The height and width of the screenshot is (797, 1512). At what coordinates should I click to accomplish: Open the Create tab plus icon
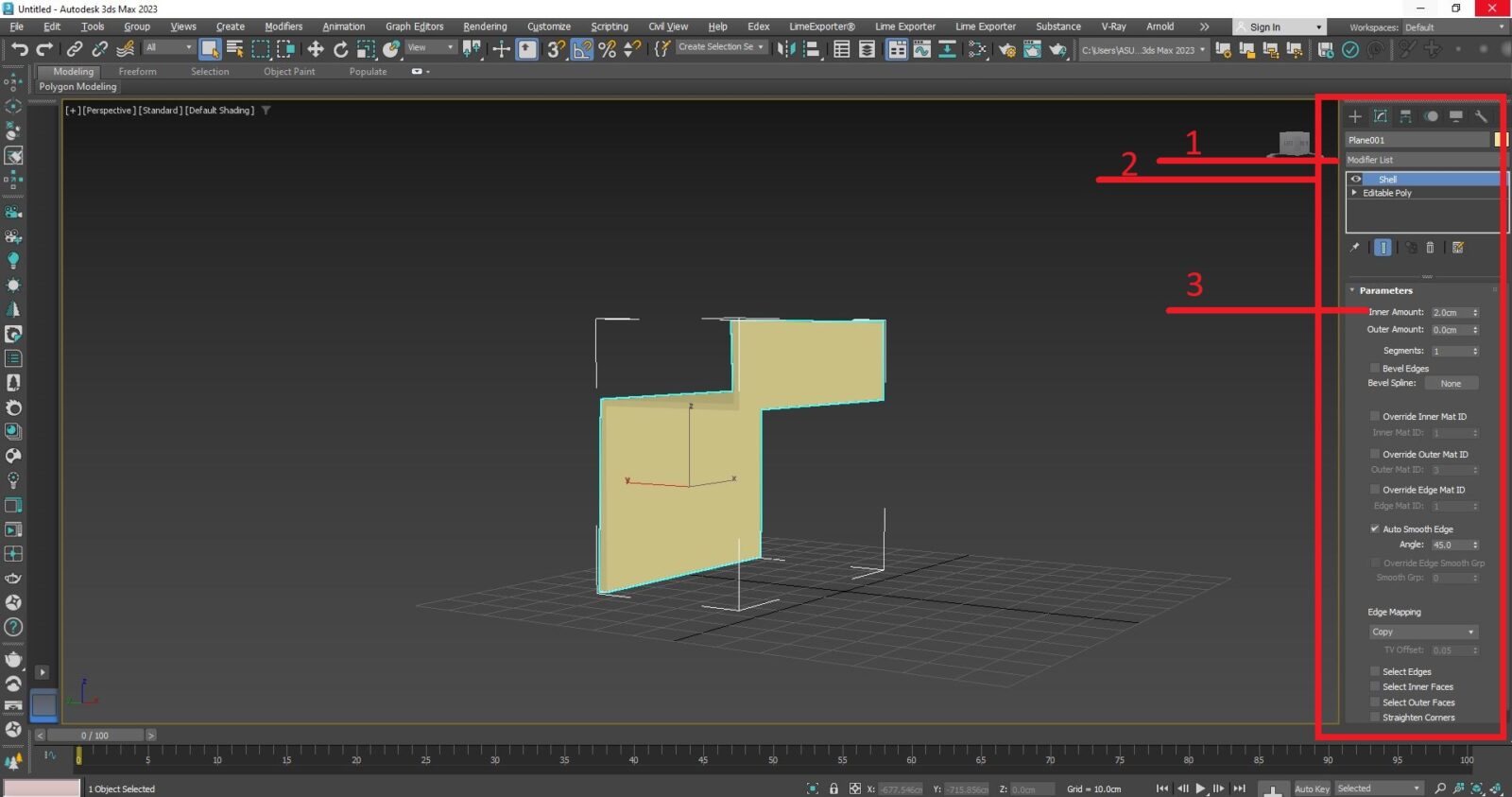1355,116
